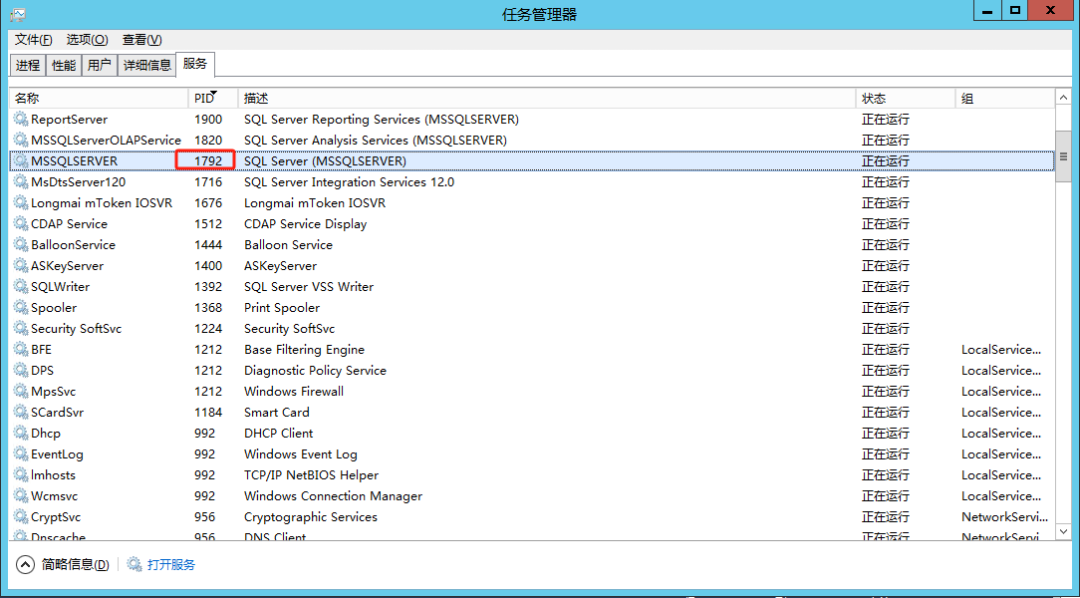Click the gear icon beside lmhosts
The width and height of the screenshot is (1080, 598).
point(21,475)
